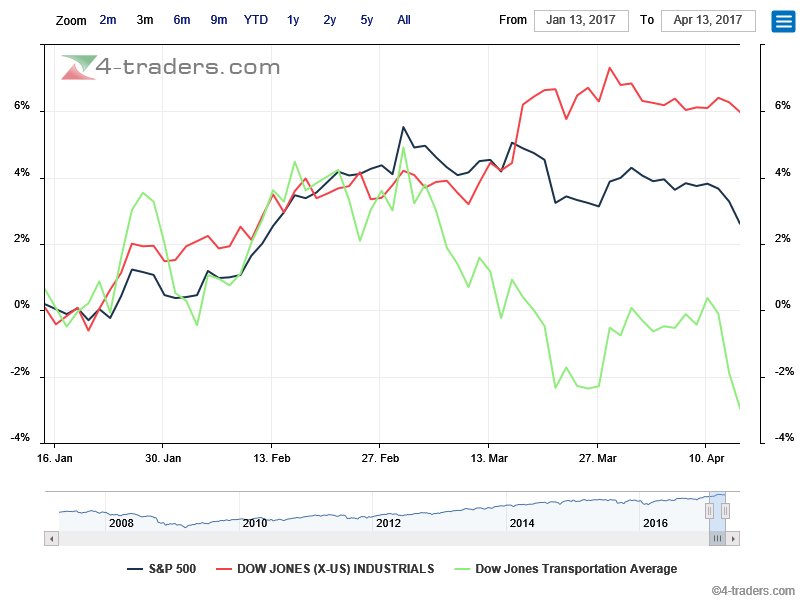Toggle S&P 500 series in legend
805x600 pixels.
click(162, 569)
